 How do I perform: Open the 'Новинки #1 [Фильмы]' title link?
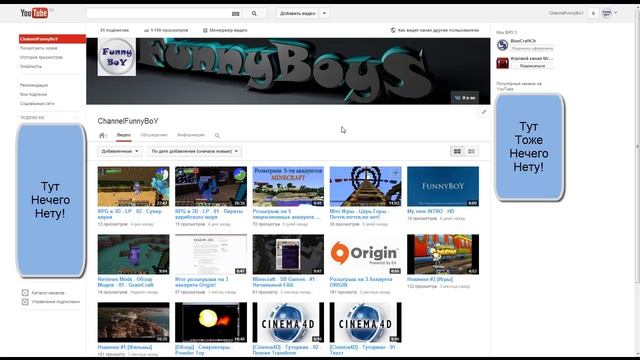pos(125,347)
